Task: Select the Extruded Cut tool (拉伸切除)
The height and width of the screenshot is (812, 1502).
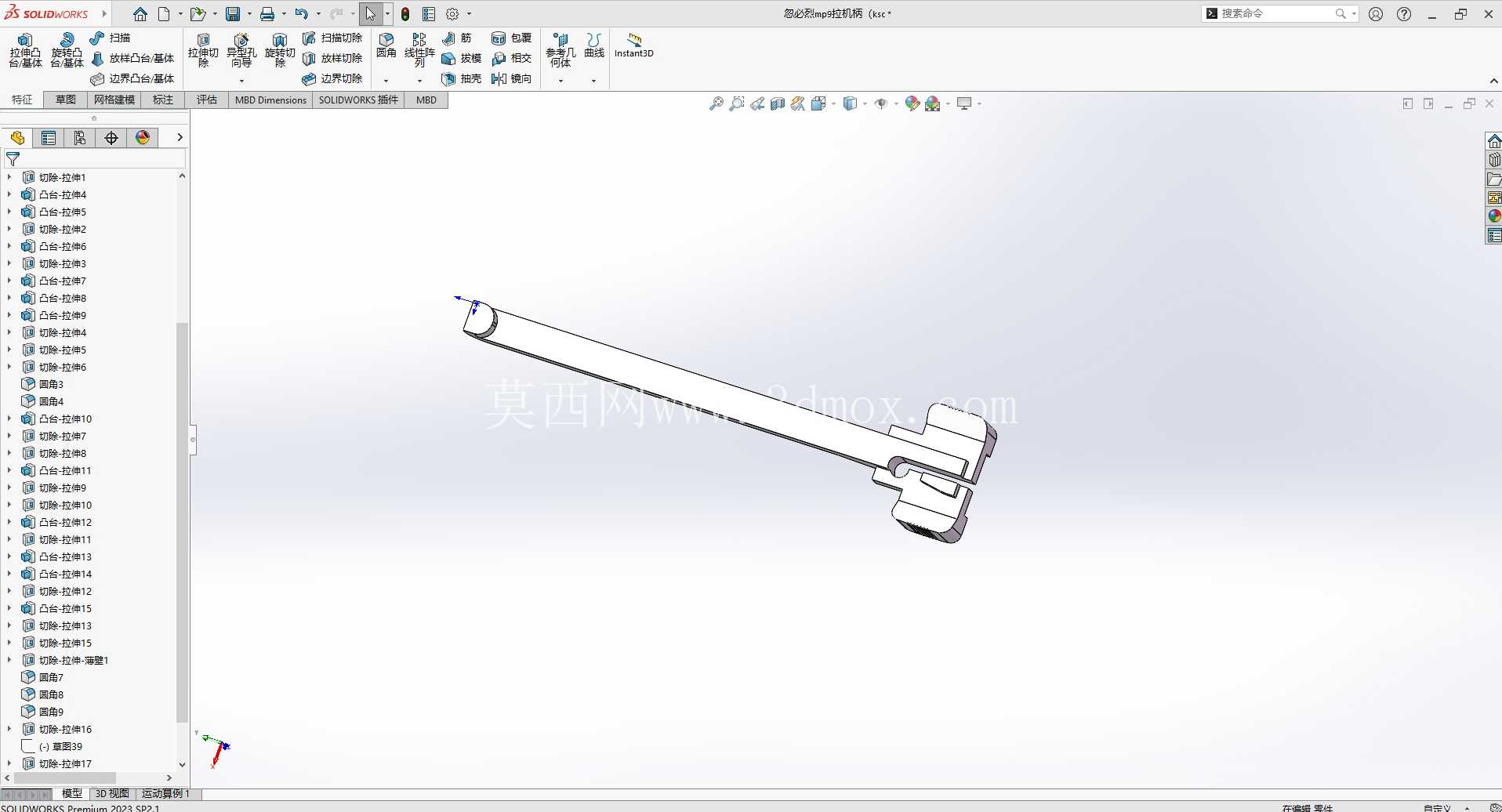Action: coord(203,50)
